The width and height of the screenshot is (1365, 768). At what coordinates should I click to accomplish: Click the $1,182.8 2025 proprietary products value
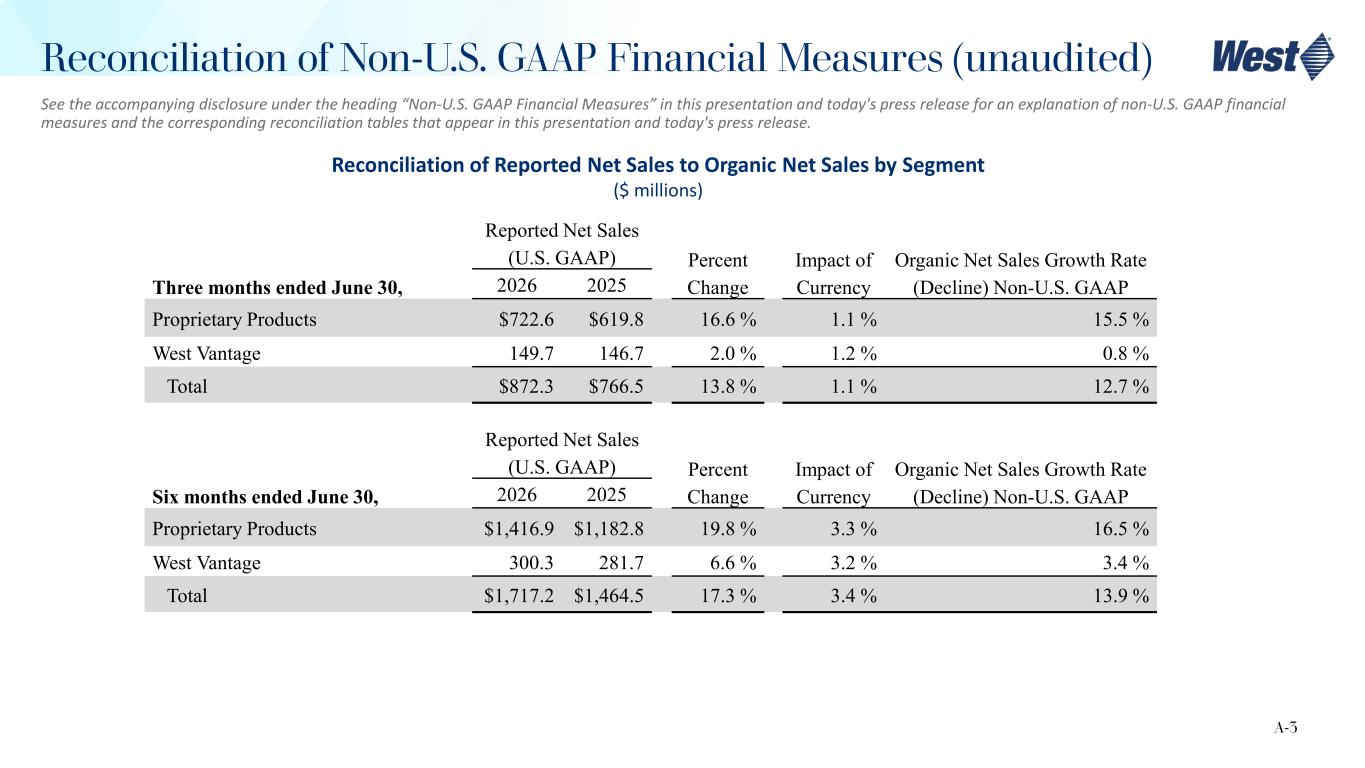click(x=610, y=530)
